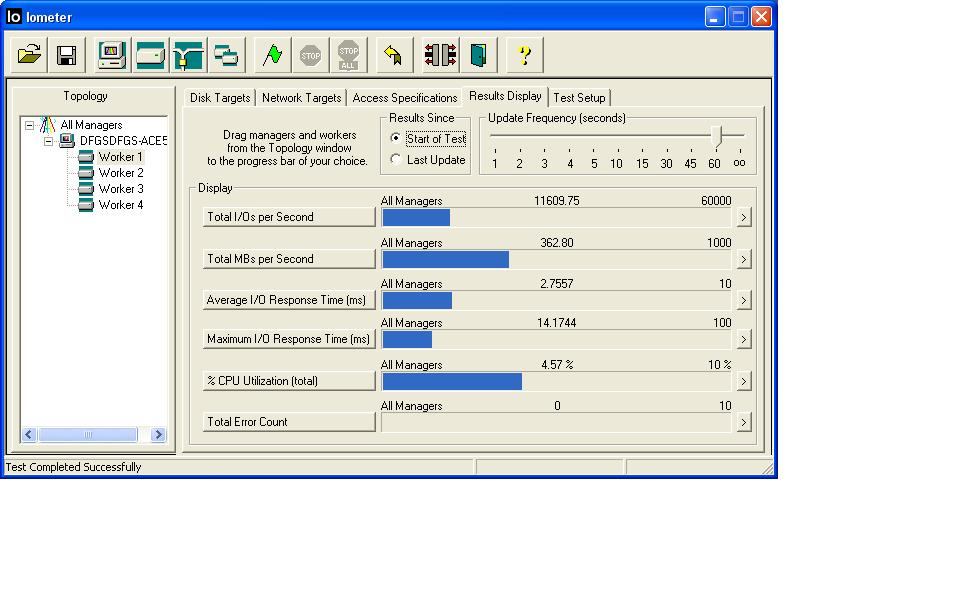Click the Stop All tests icon

pyautogui.click(x=348, y=55)
